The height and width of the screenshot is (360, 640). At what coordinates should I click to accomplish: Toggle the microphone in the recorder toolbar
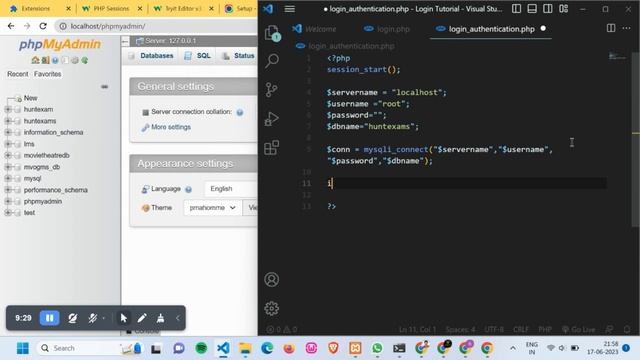[x=93, y=318]
